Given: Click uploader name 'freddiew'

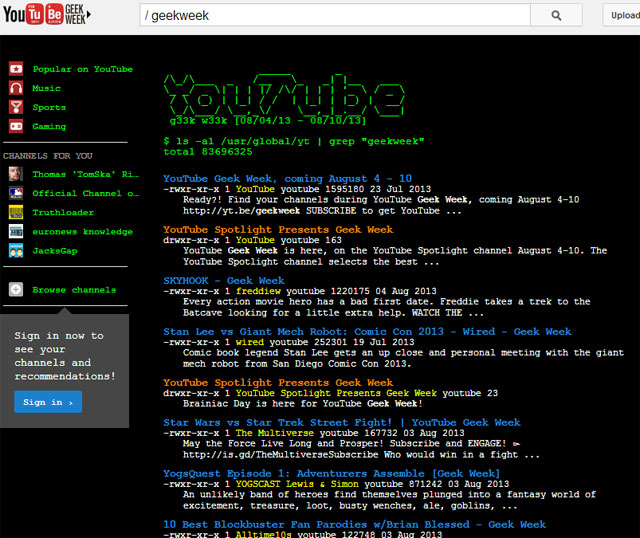Looking at the screenshot, I should tap(258, 291).
